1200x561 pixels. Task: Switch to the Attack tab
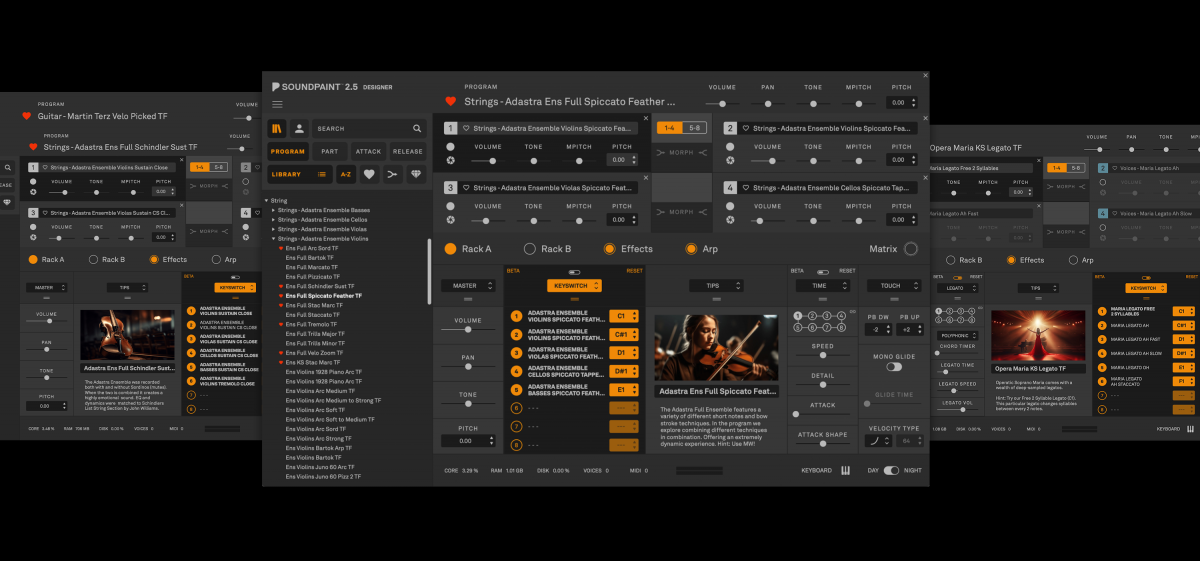(x=368, y=152)
